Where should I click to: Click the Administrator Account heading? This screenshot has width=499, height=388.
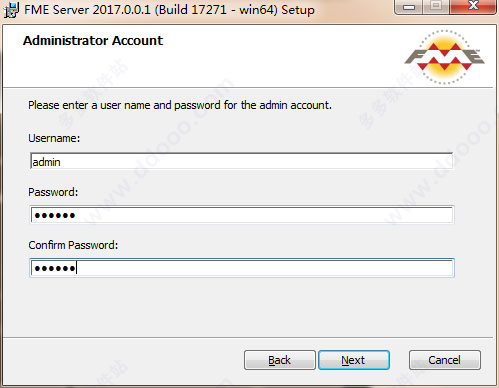pos(93,41)
